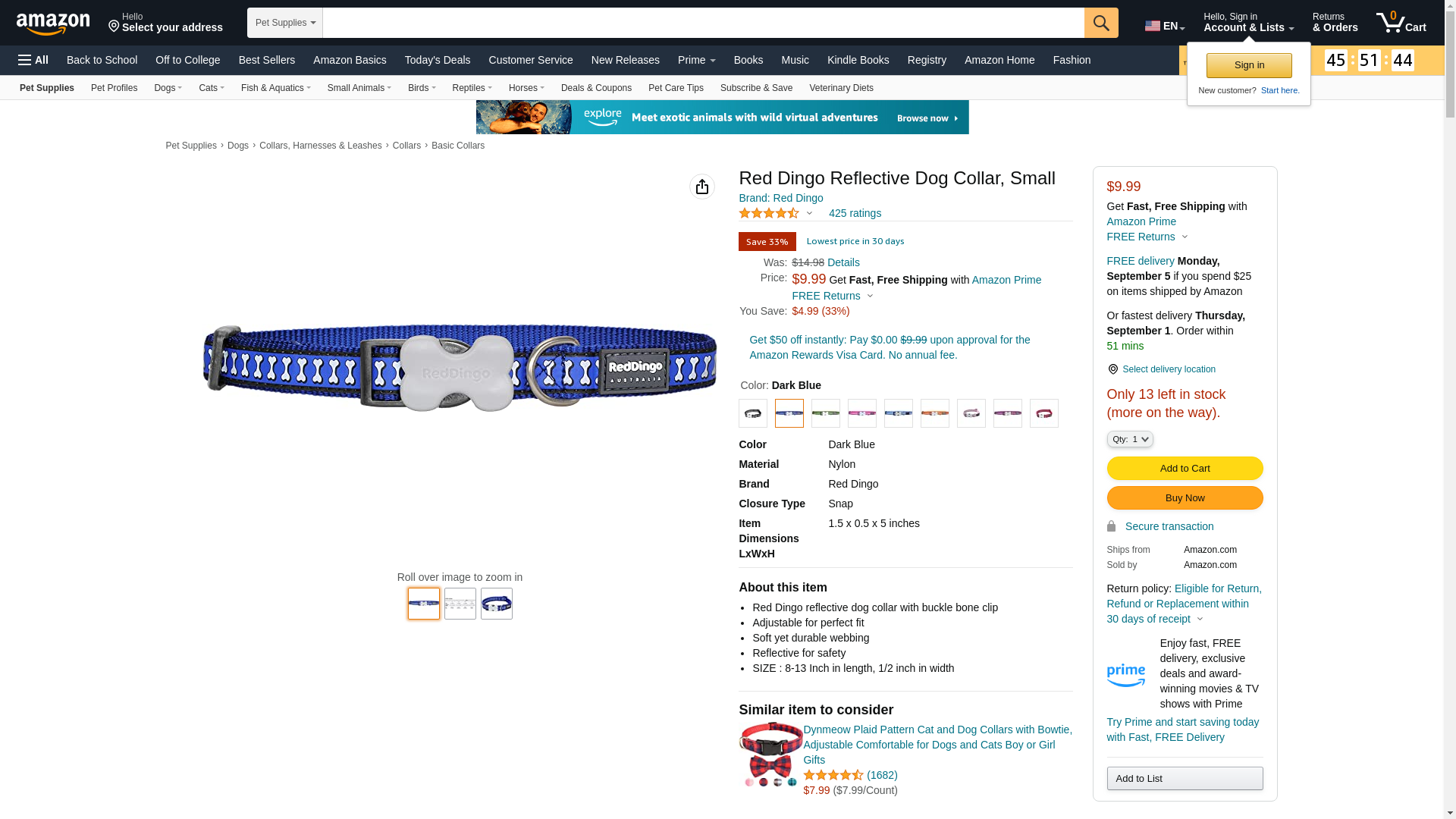Open the 425 ratings link
This screenshot has width=1456, height=819.
[855, 213]
